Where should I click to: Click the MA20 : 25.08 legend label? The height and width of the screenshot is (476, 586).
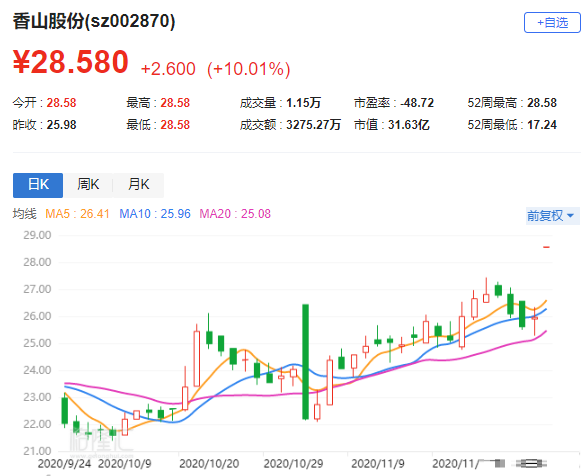(235, 214)
